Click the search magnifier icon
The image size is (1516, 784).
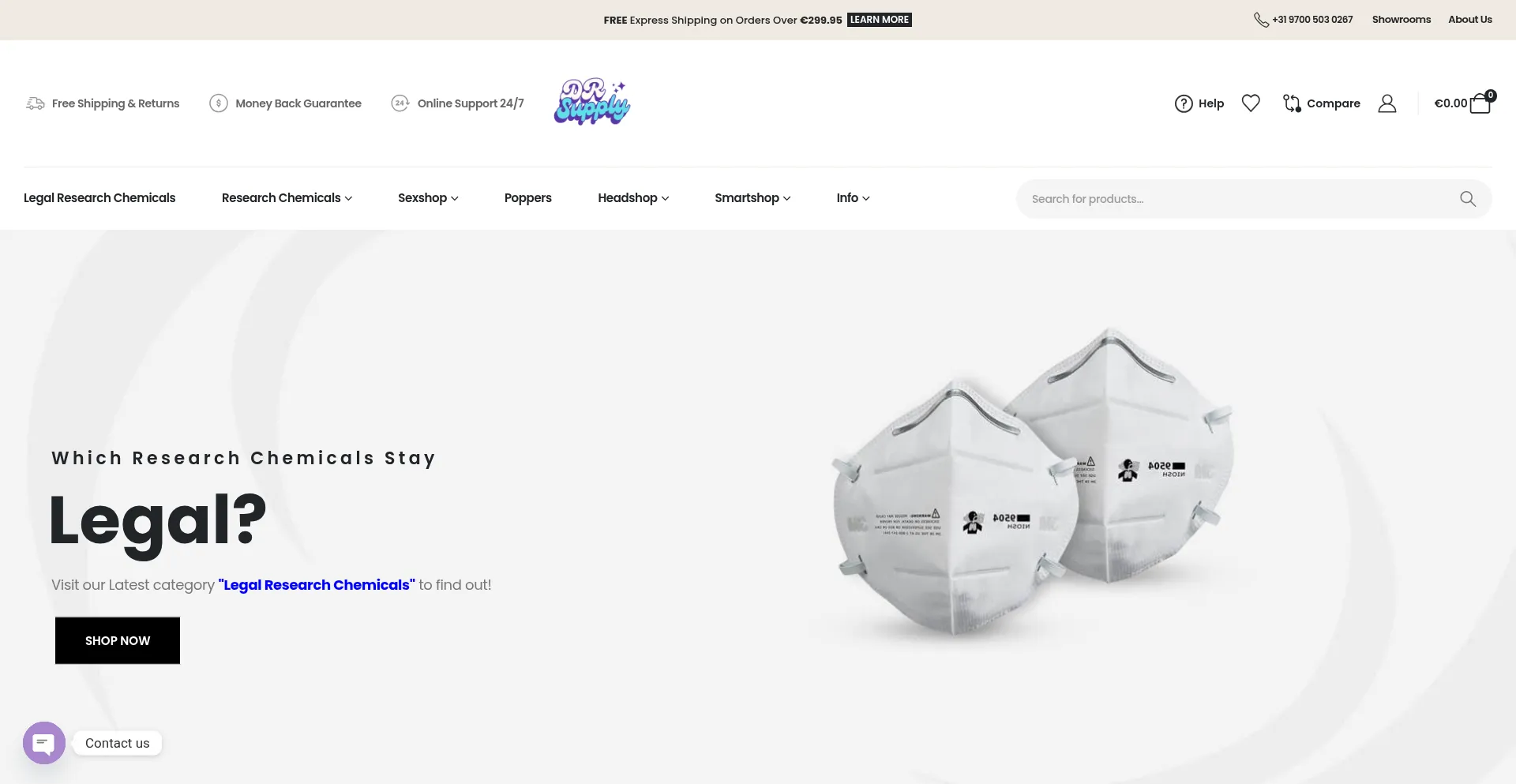tap(1468, 199)
